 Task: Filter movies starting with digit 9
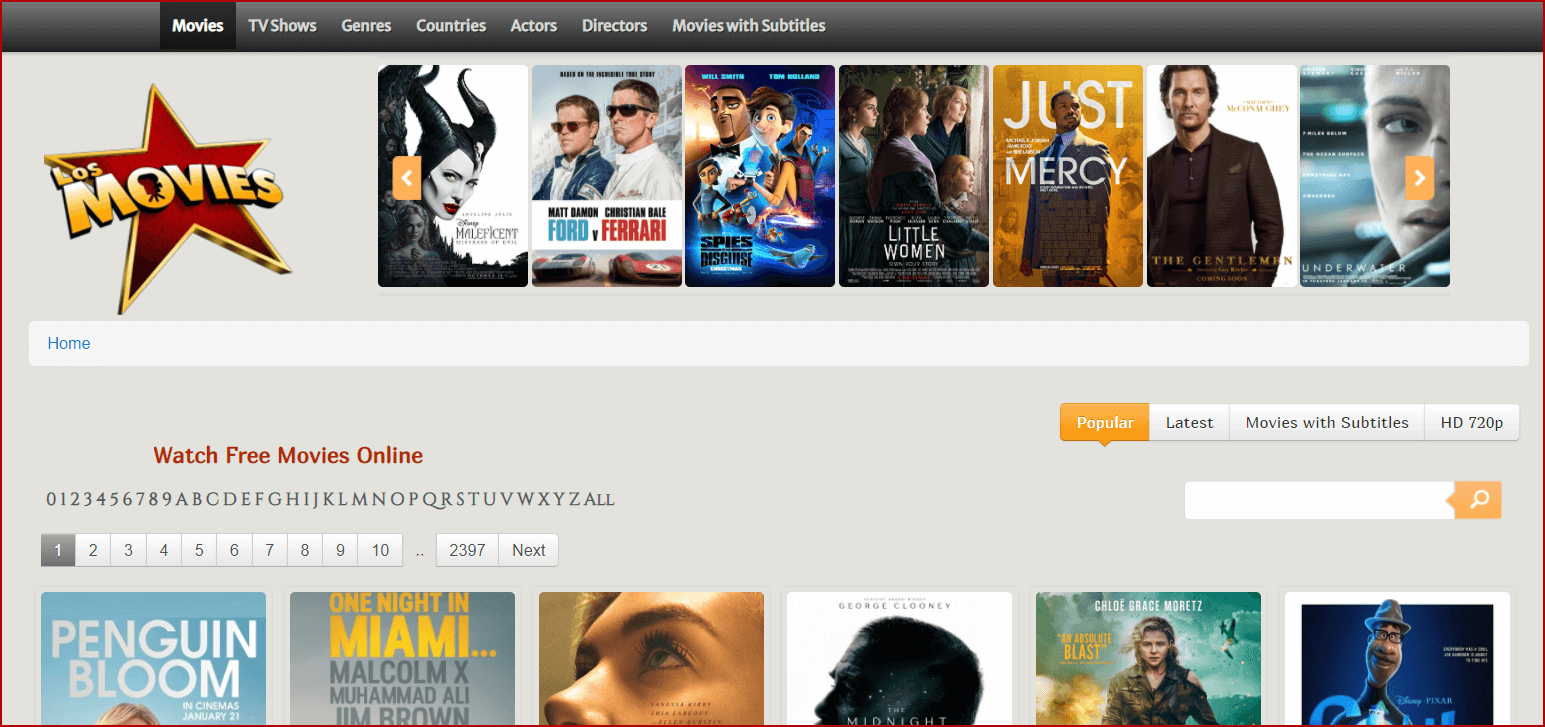(x=168, y=499)
